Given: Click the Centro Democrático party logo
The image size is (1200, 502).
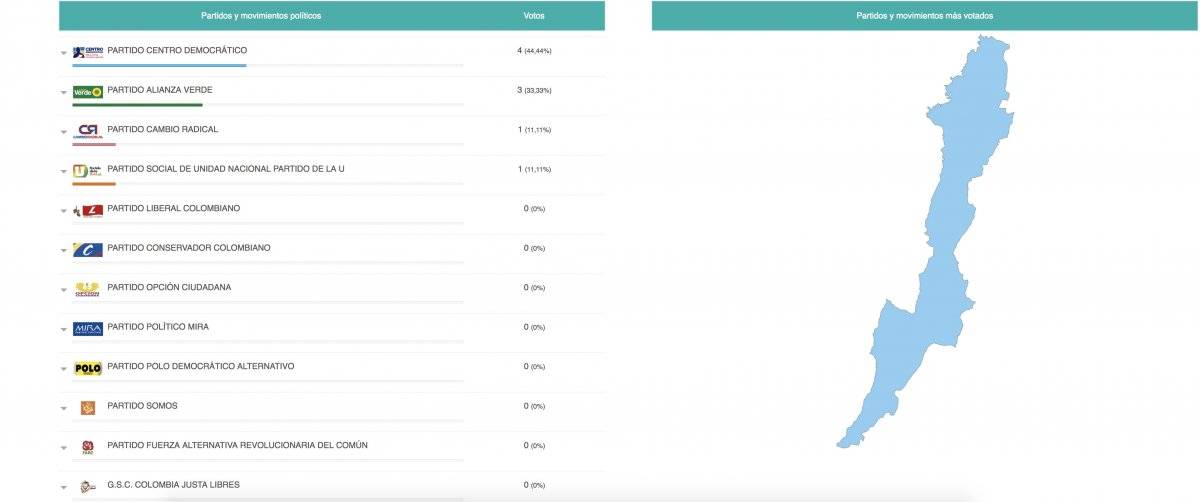Looking at the screenshot, I should point(88,51).
